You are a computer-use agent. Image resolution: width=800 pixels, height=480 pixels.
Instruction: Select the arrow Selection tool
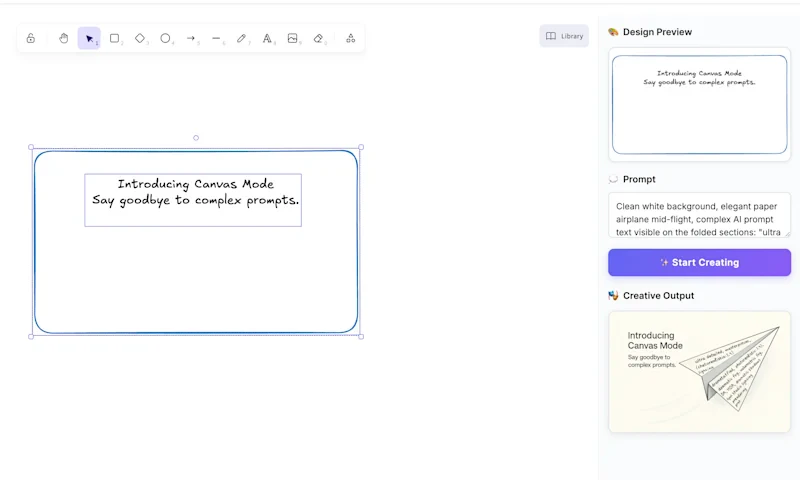coord(89,38)
